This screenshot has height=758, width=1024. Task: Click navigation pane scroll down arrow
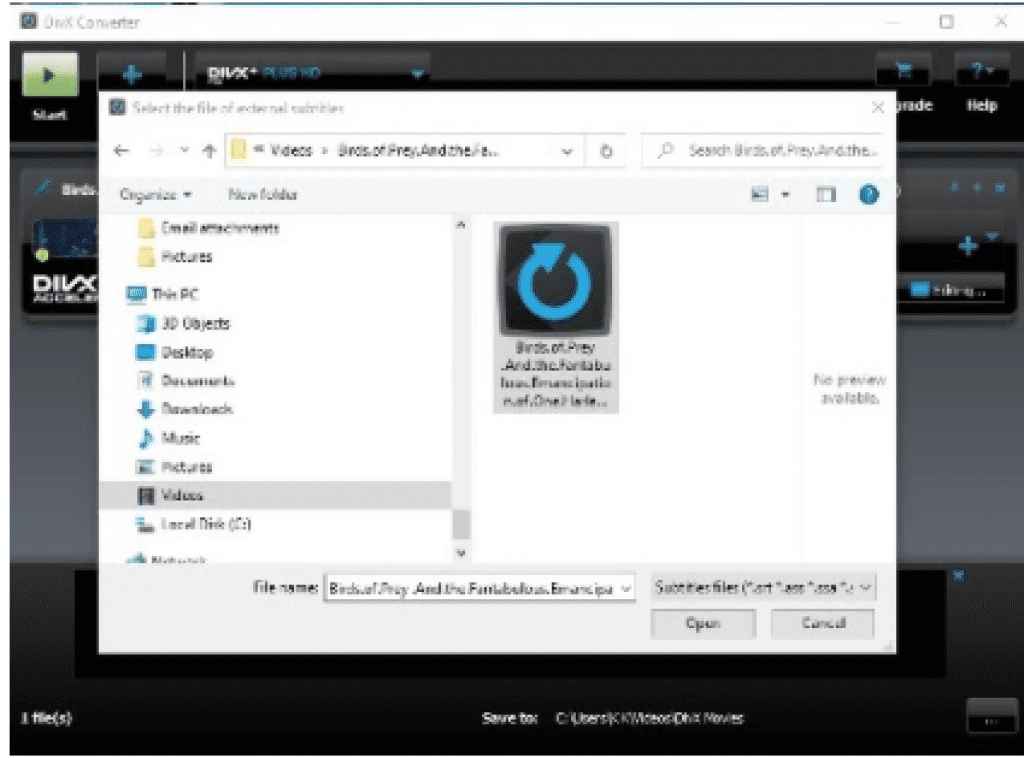pos(461,553)
